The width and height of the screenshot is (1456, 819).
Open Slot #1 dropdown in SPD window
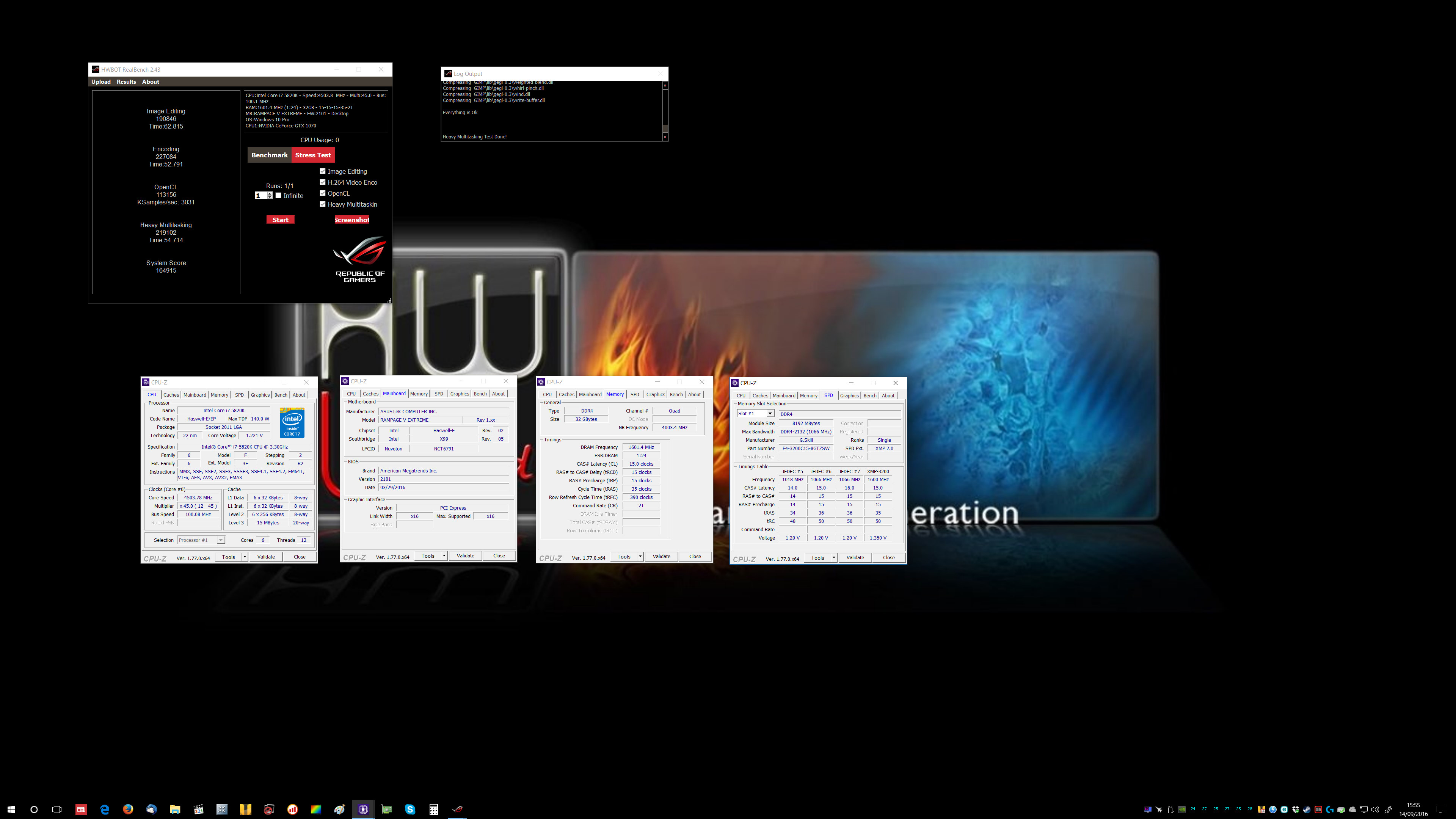[770, 414]
